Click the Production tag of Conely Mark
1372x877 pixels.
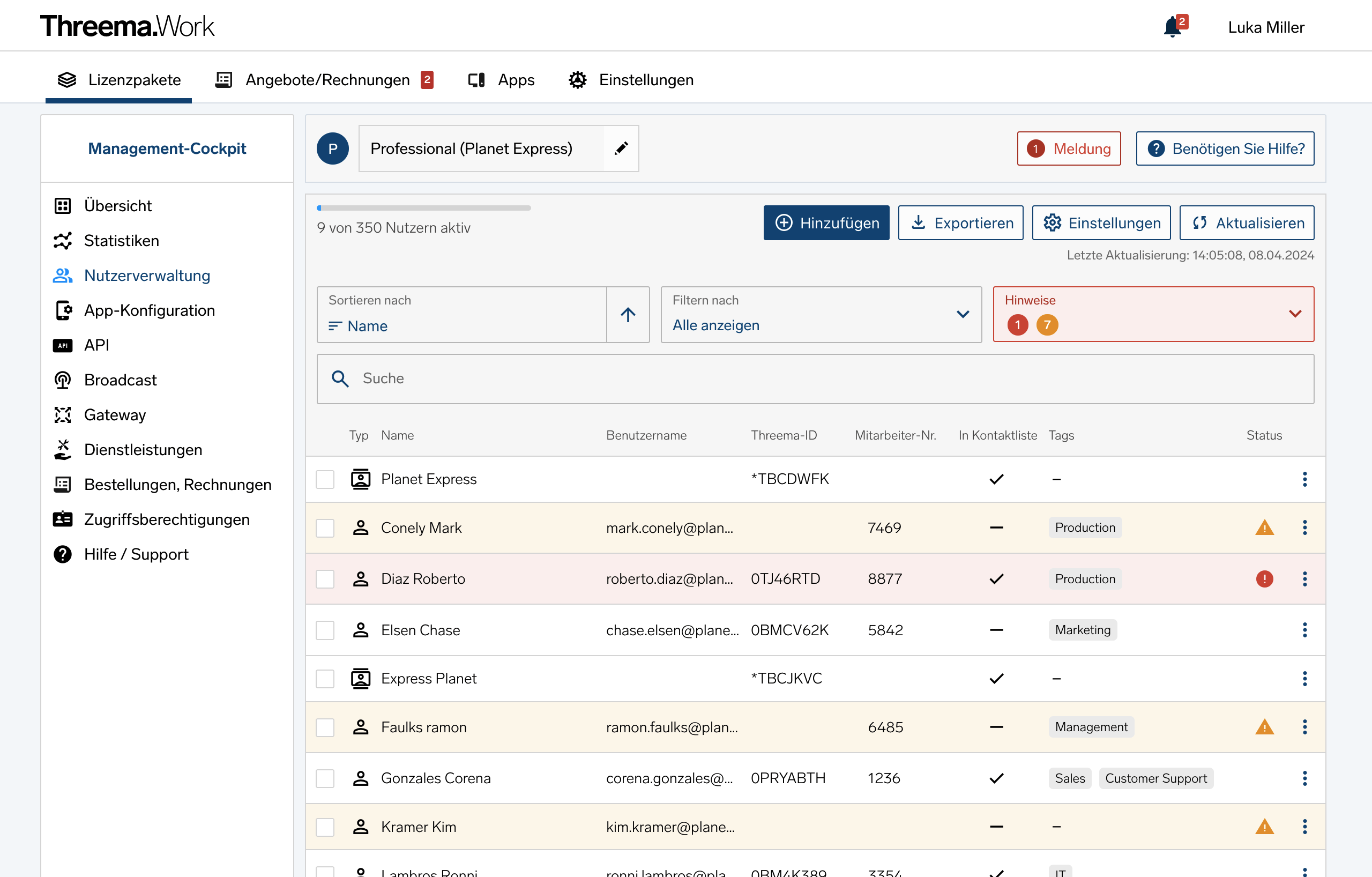(x=1085, y=527)
